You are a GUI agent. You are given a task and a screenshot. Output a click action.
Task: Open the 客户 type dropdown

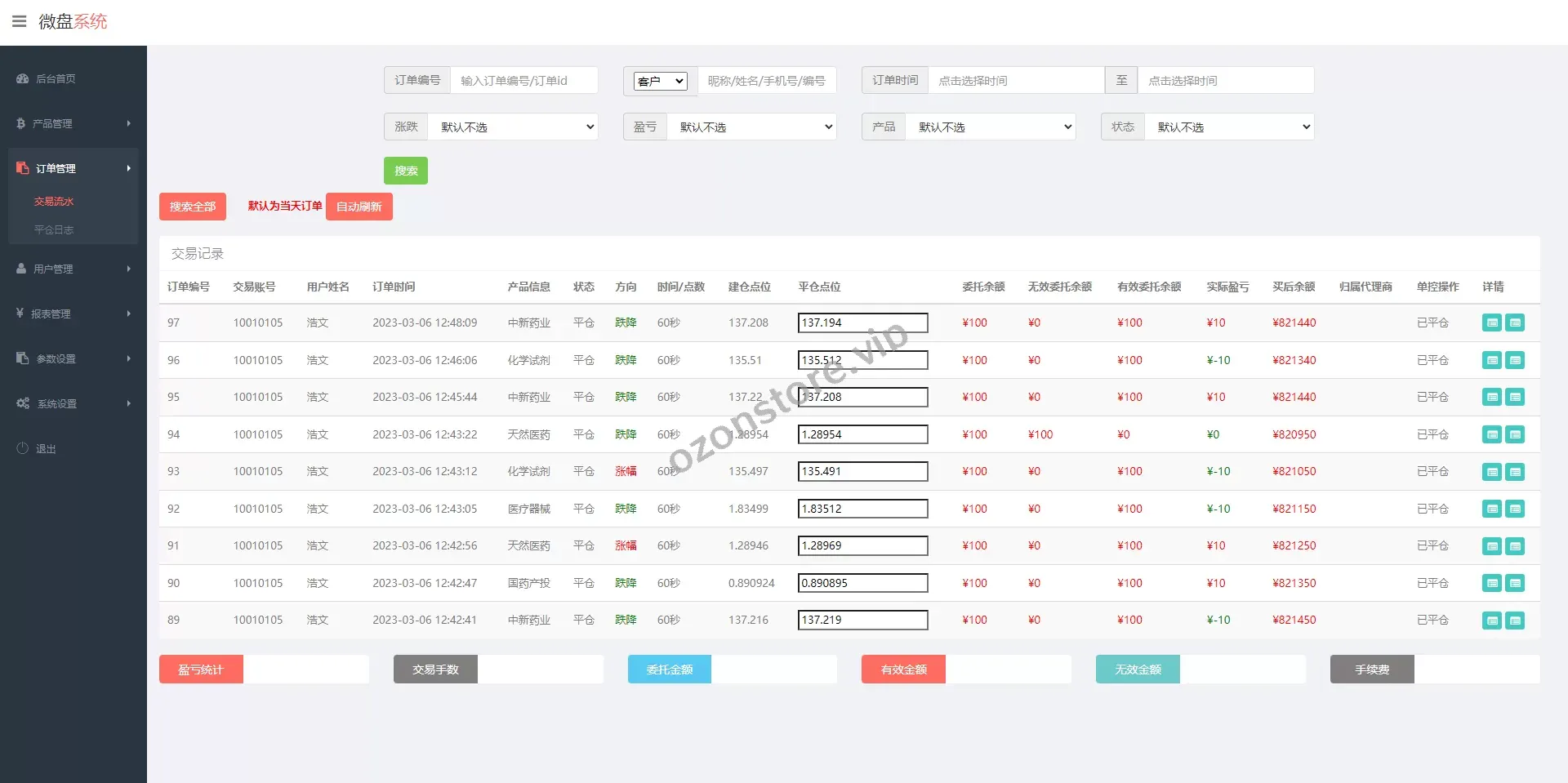tap(660, 81)
